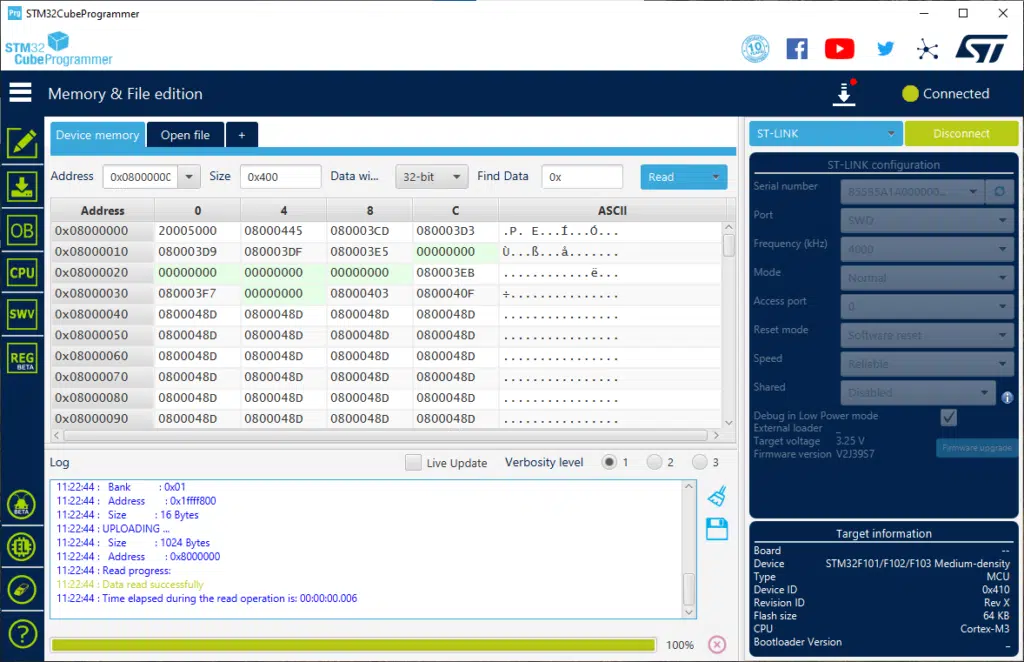This screenshot has width=1024, height=662.
Task: Open the beta bug icon in sidebar
Action: 22,505
